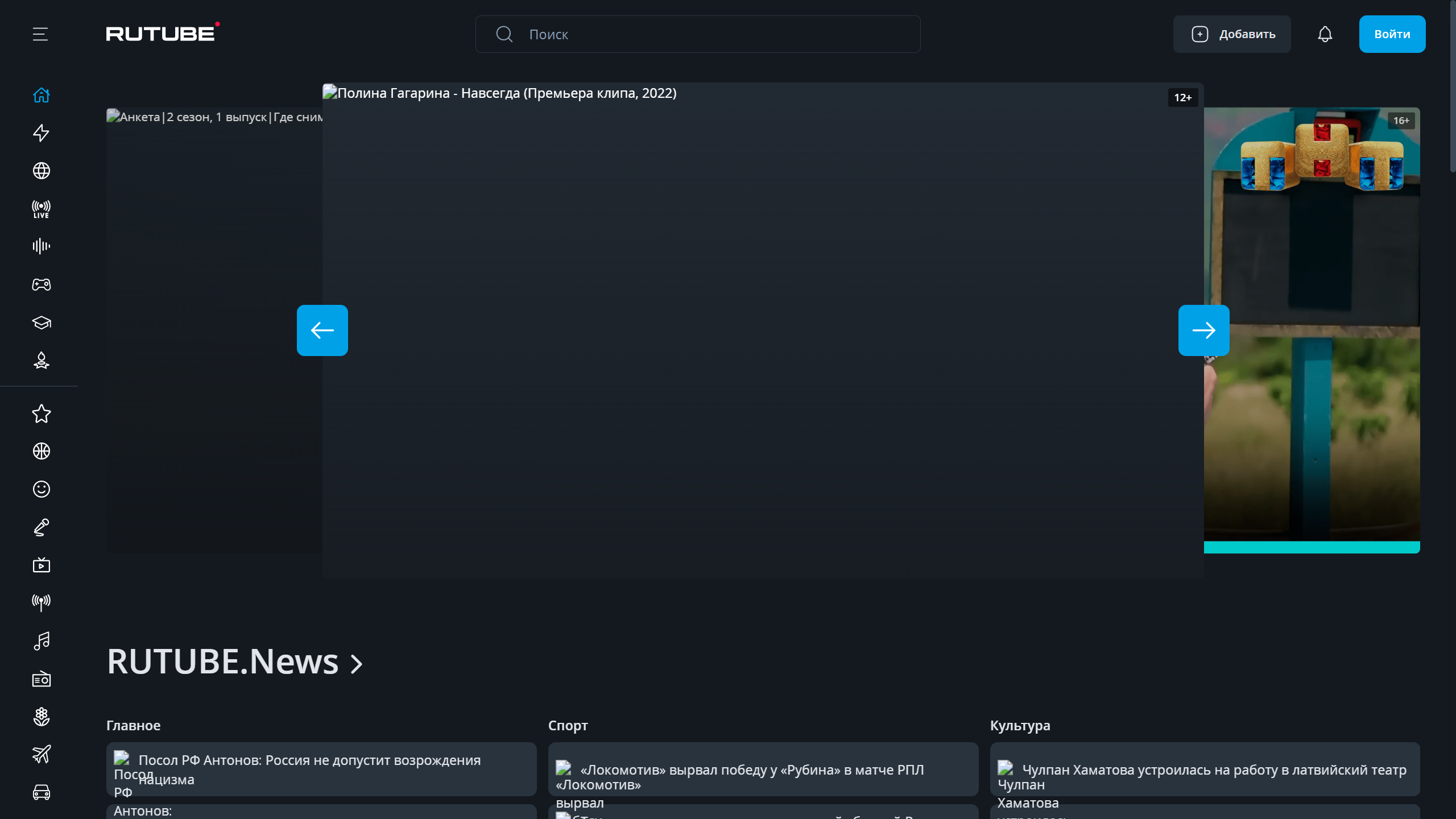Viewport: 1456px width, 819px height.
Task: Open the hamburger sidebar menu
Action: [40, 34]
